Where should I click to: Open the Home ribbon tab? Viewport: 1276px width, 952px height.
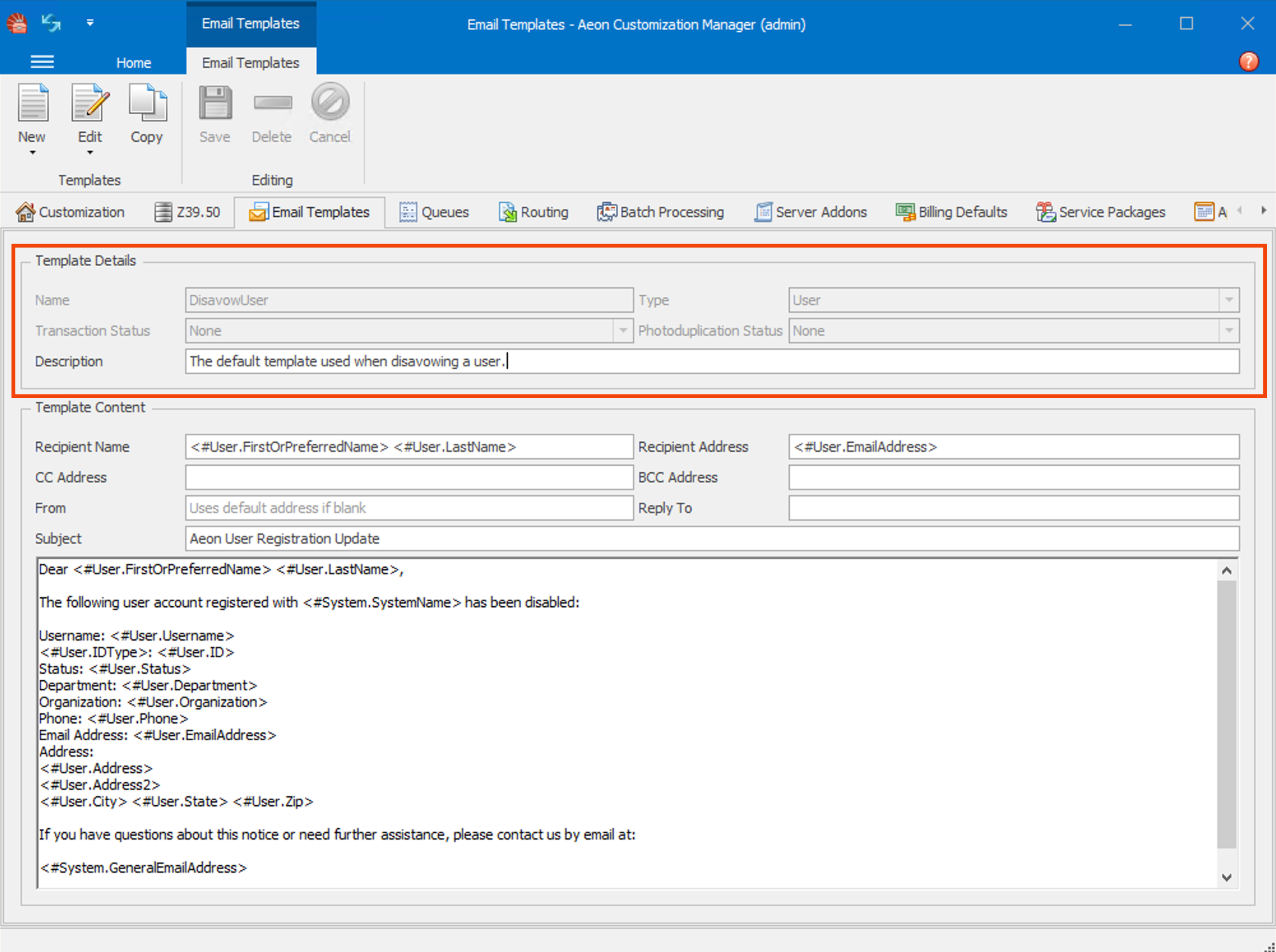pyautogui.click(x=133, y=62)
